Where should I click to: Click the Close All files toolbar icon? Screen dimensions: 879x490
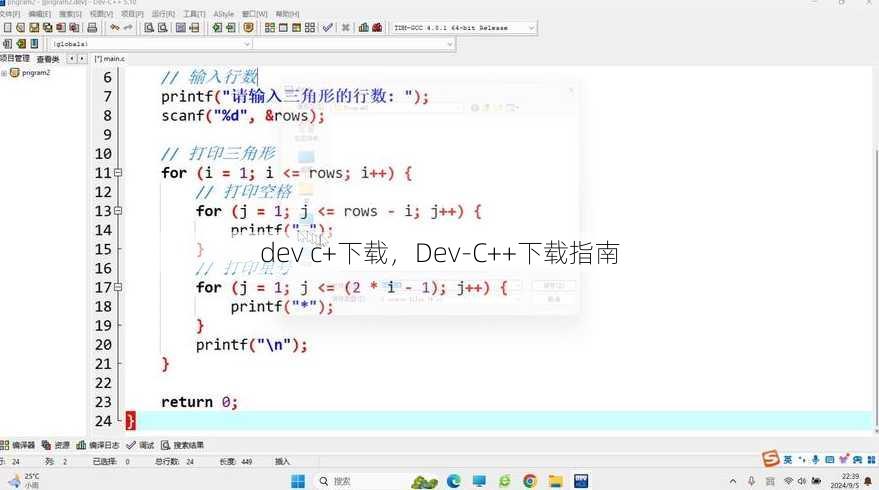pos(74,27)
